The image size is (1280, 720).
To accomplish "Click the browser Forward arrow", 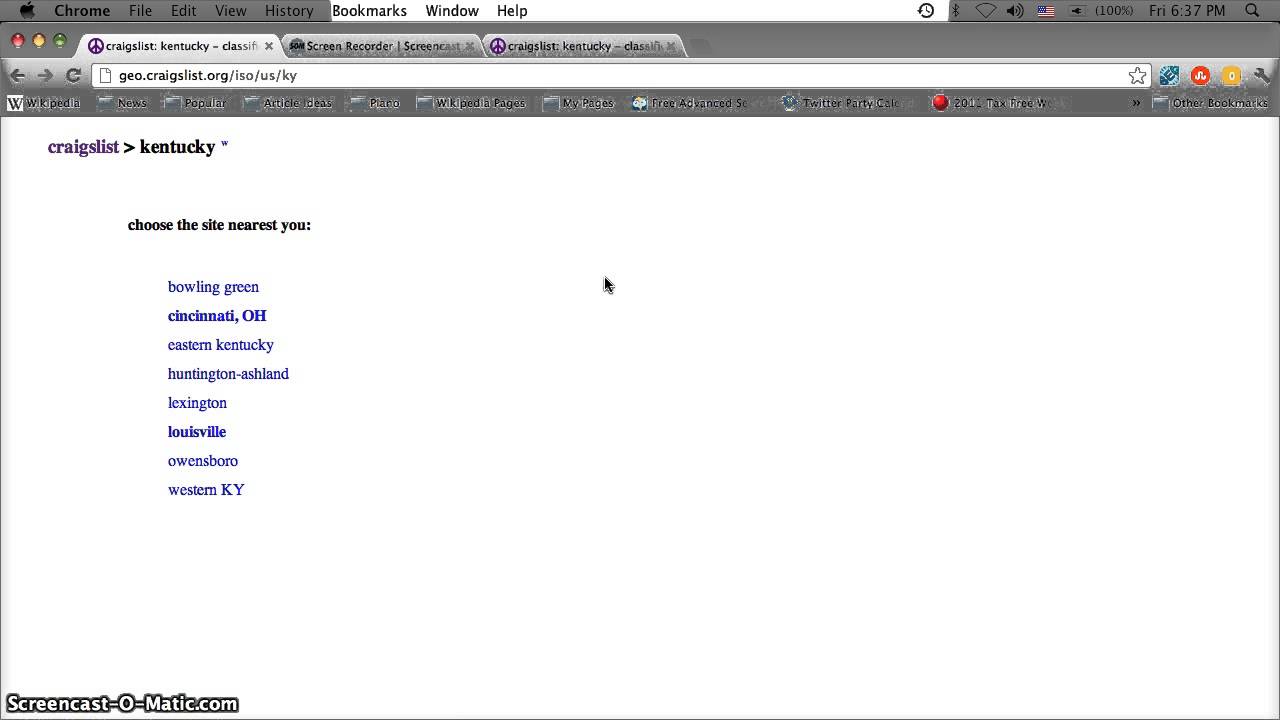I will 45,75.
